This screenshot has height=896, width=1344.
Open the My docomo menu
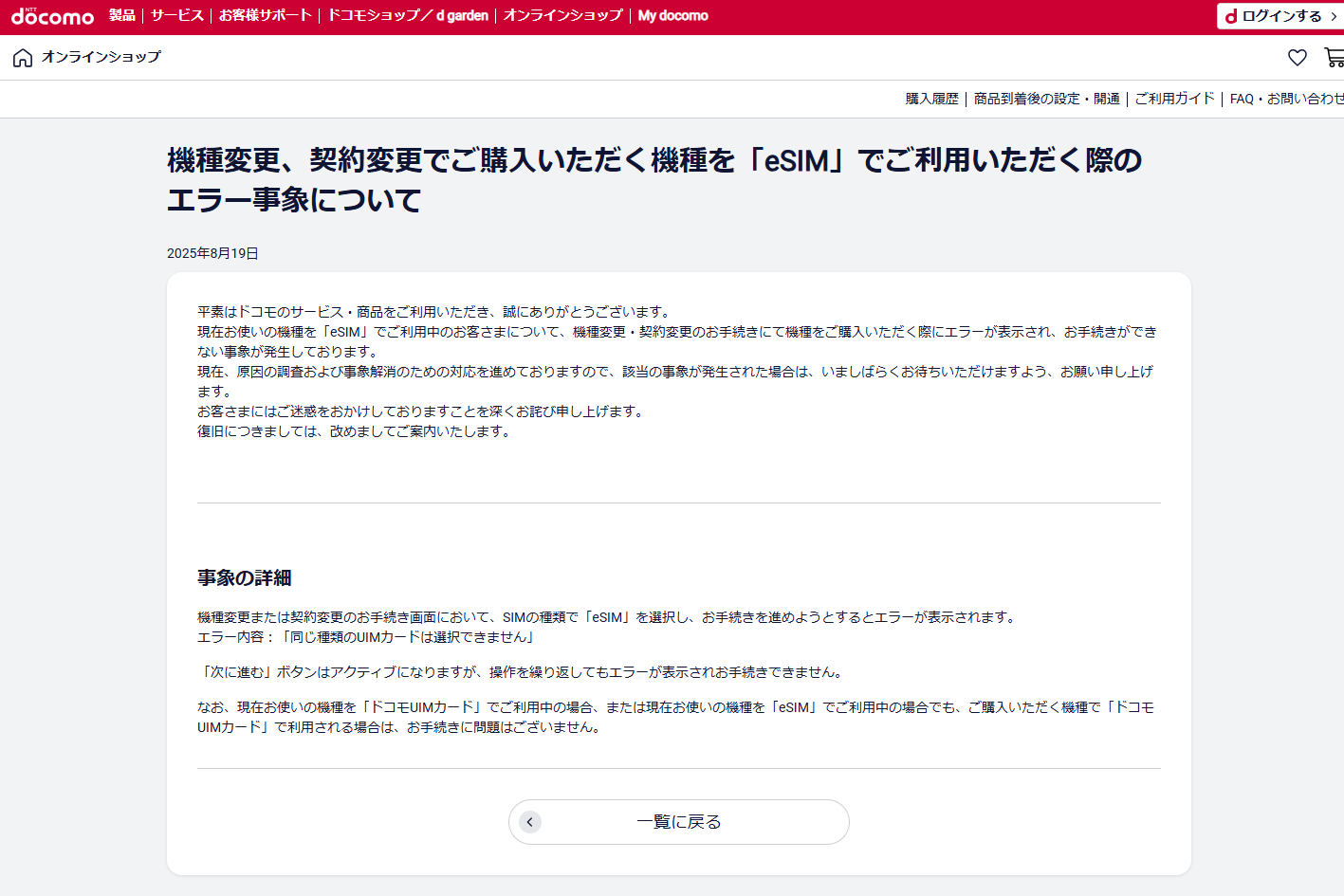[x=673, y=15]
